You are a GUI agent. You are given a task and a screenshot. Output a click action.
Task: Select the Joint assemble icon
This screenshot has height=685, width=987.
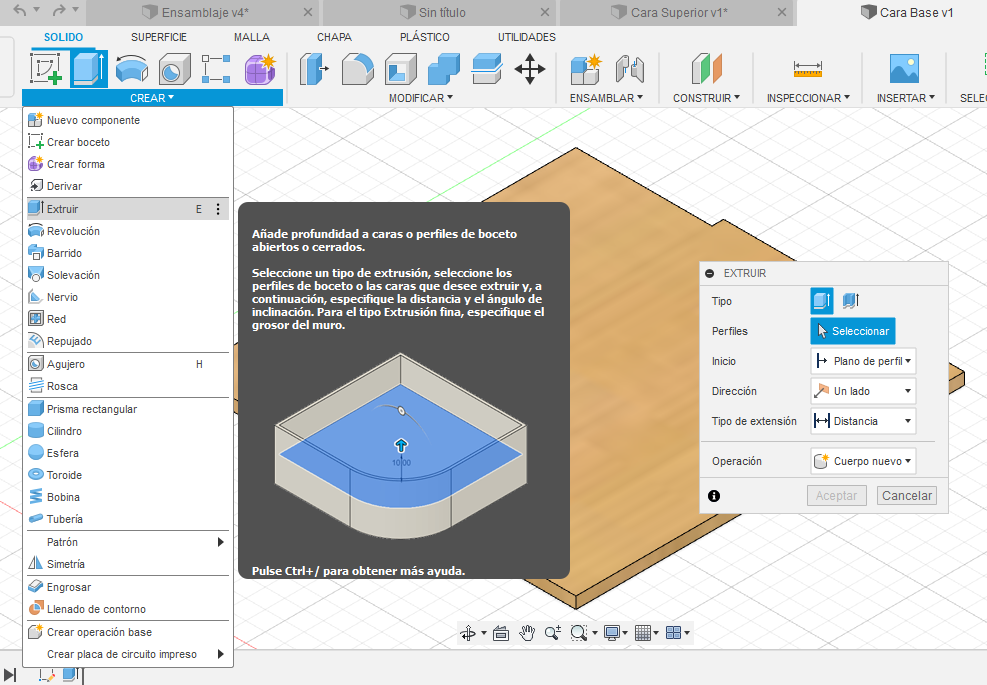click(629, 69)
